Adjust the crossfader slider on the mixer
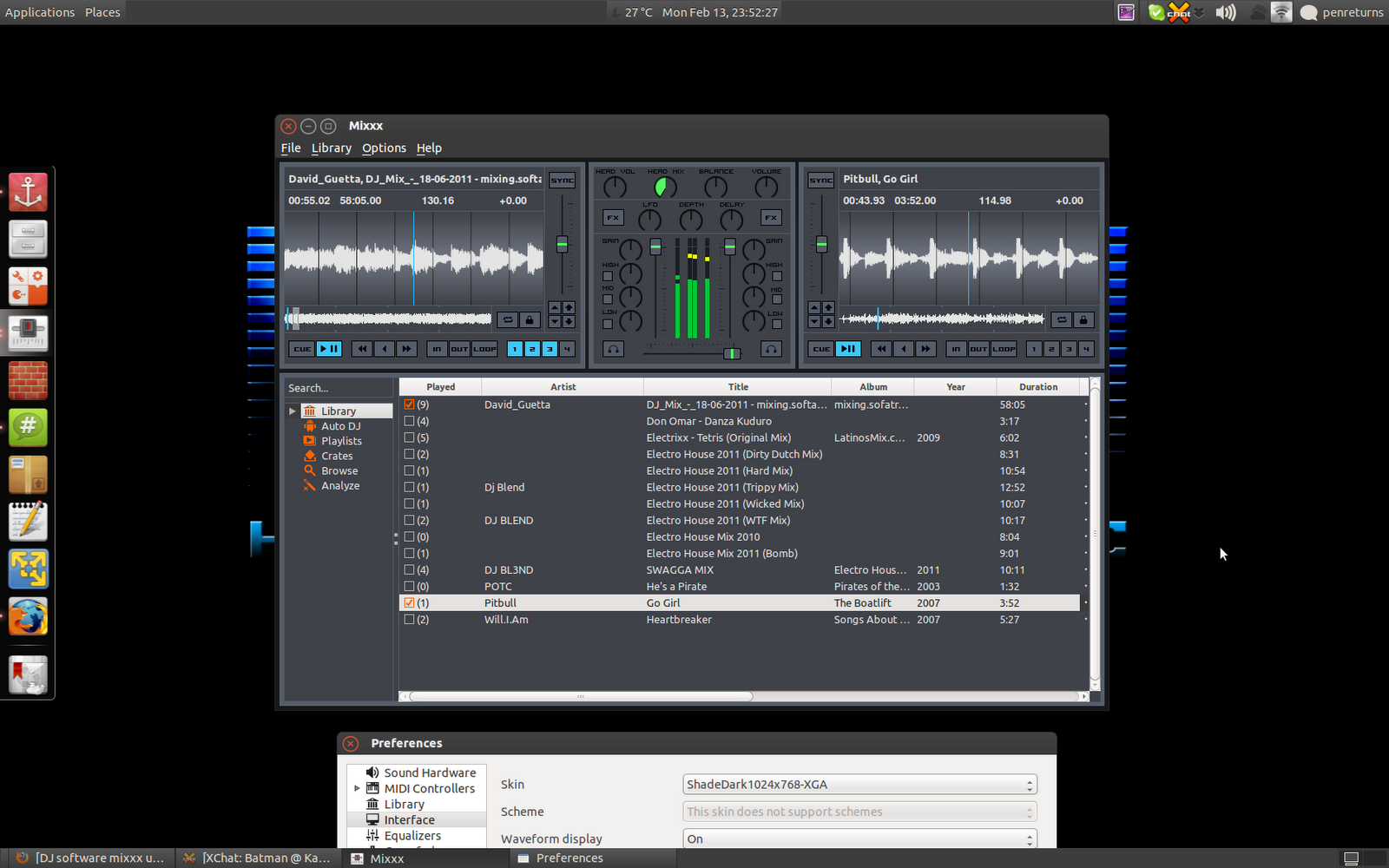Viewport: 1389px width, 868px height. pos(732,353)
